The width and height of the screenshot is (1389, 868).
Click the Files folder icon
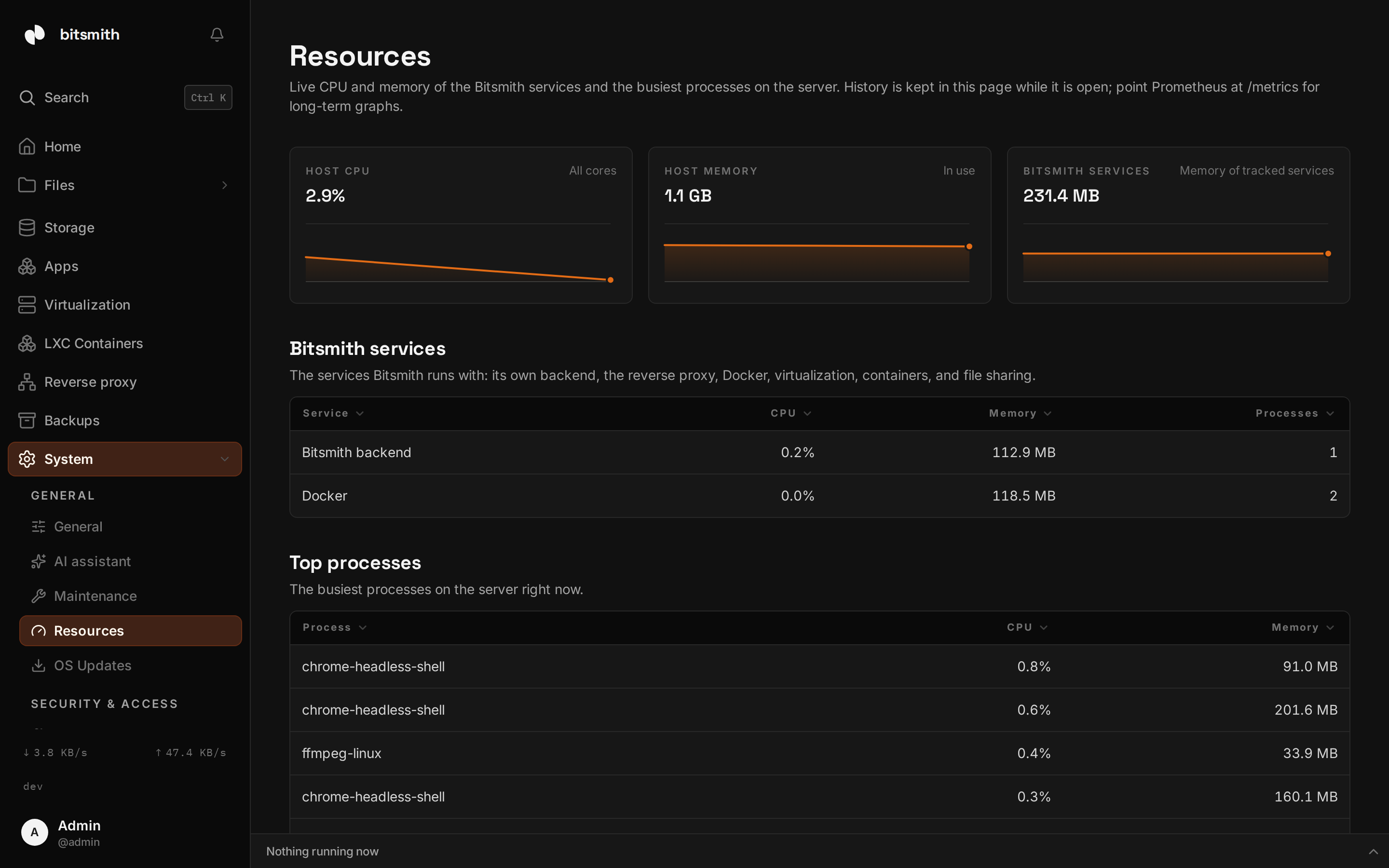27,185
